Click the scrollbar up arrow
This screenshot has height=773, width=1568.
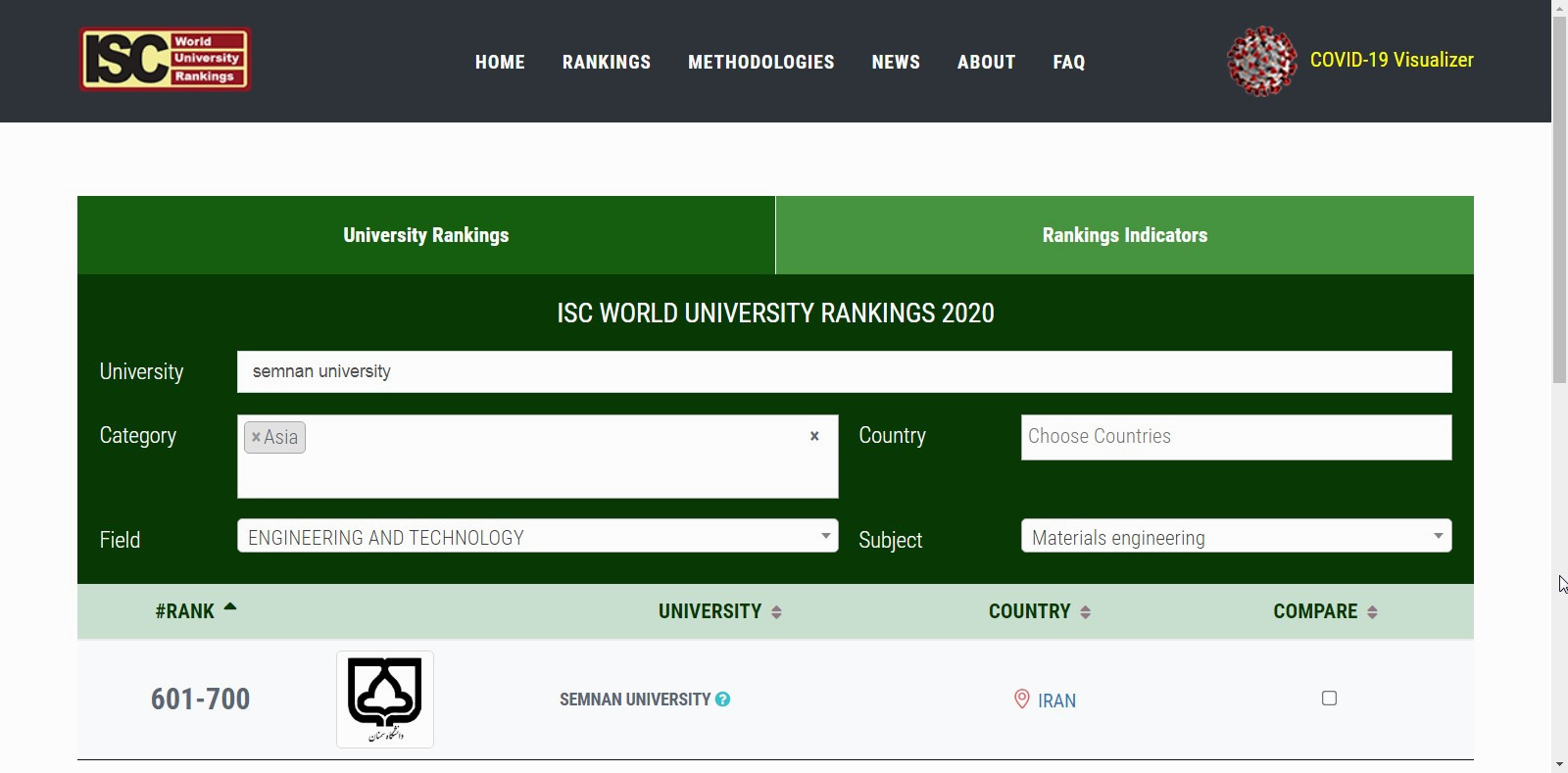click(1559, 8)
